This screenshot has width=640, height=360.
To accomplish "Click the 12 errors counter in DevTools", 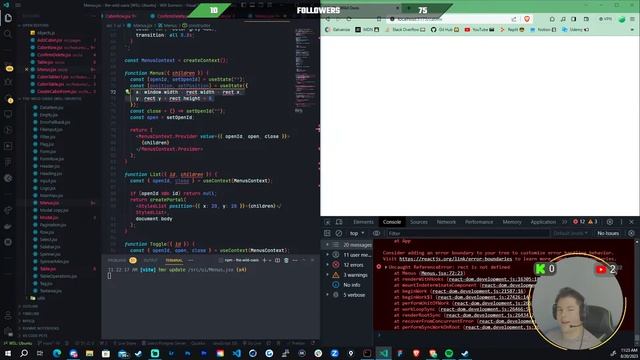I will click(580, 222).
